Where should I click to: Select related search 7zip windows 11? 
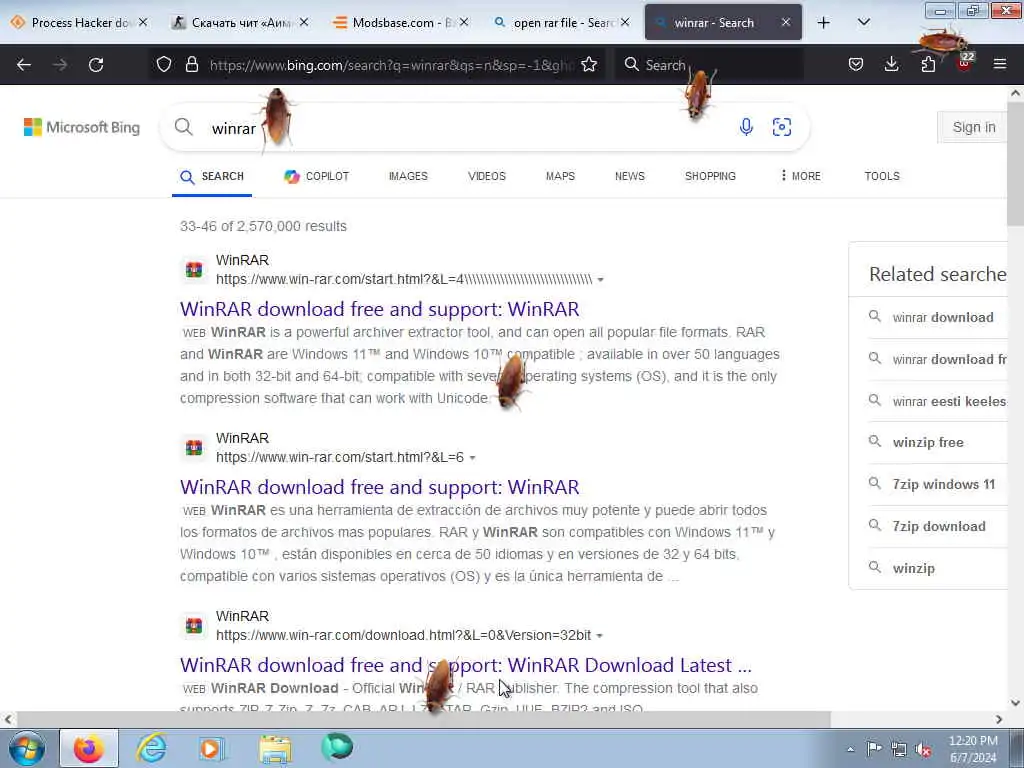[943, 485]
